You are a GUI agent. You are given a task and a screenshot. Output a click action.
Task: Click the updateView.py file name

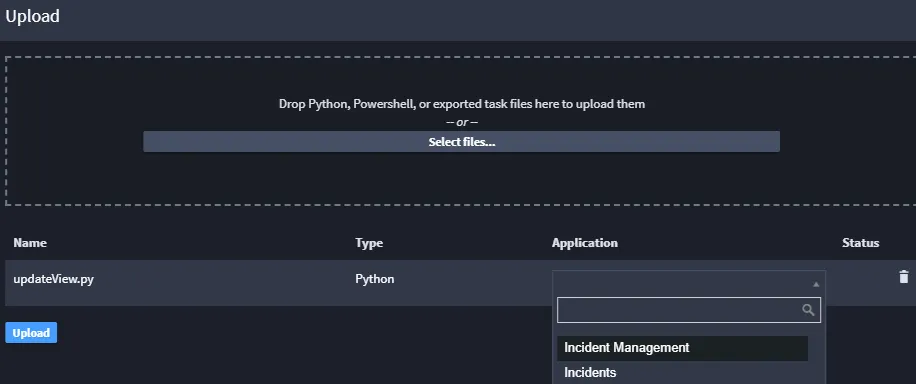point(54,279)
